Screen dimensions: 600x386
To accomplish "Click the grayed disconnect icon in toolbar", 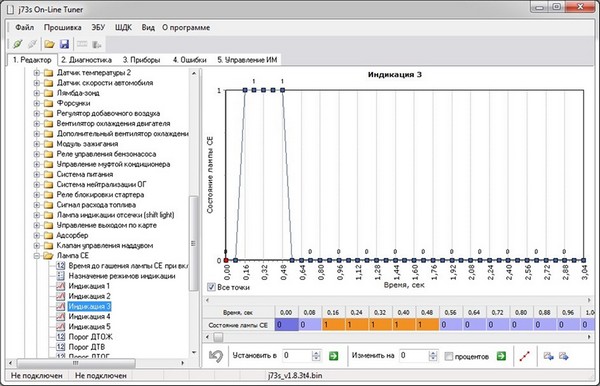I will 33,44.
